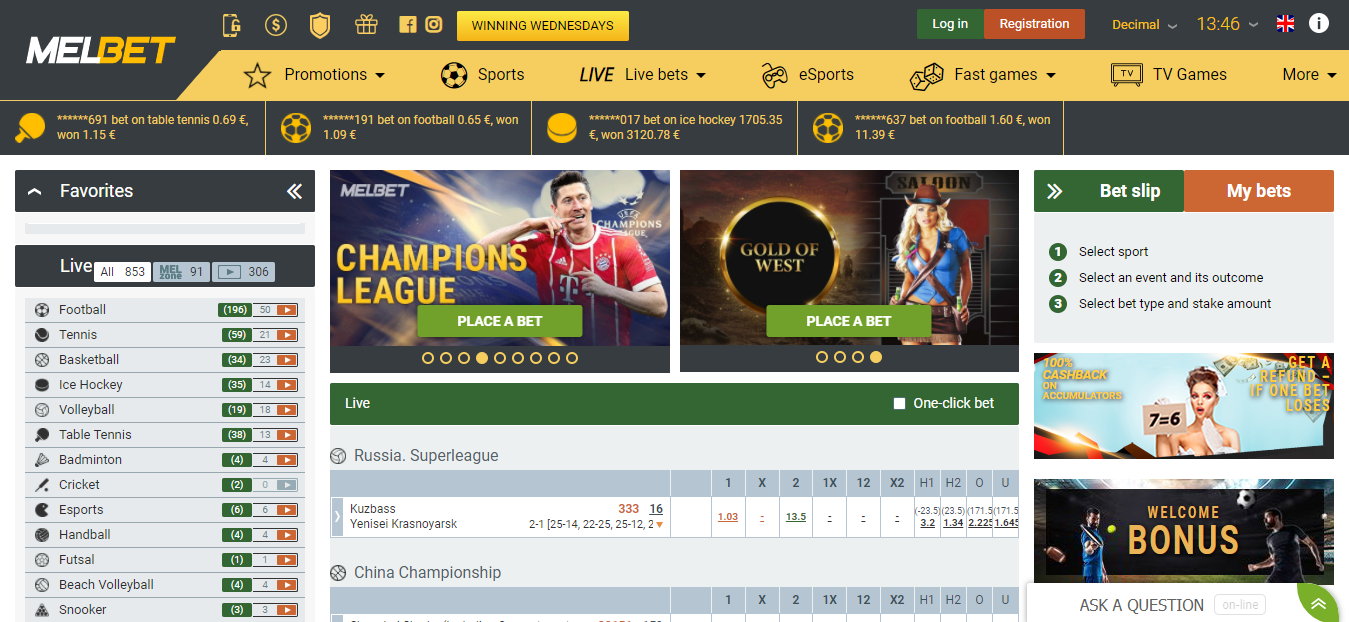Select last Champions League carousel dot

tap(572, 358)
